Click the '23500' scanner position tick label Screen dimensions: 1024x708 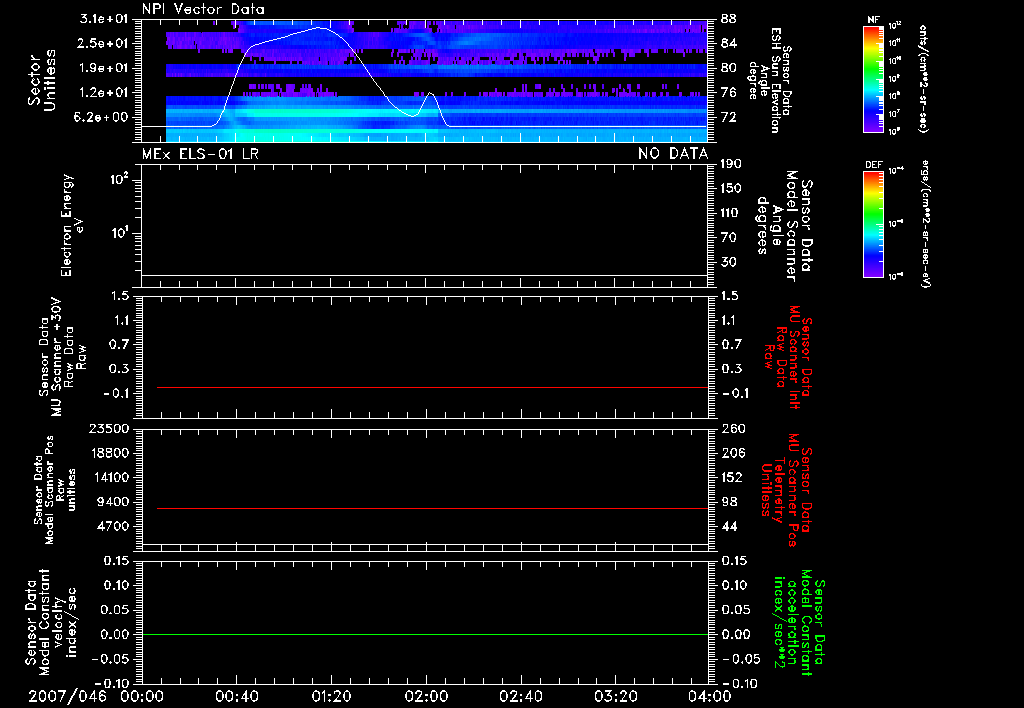pyautogui.click(x=108, y=428)
